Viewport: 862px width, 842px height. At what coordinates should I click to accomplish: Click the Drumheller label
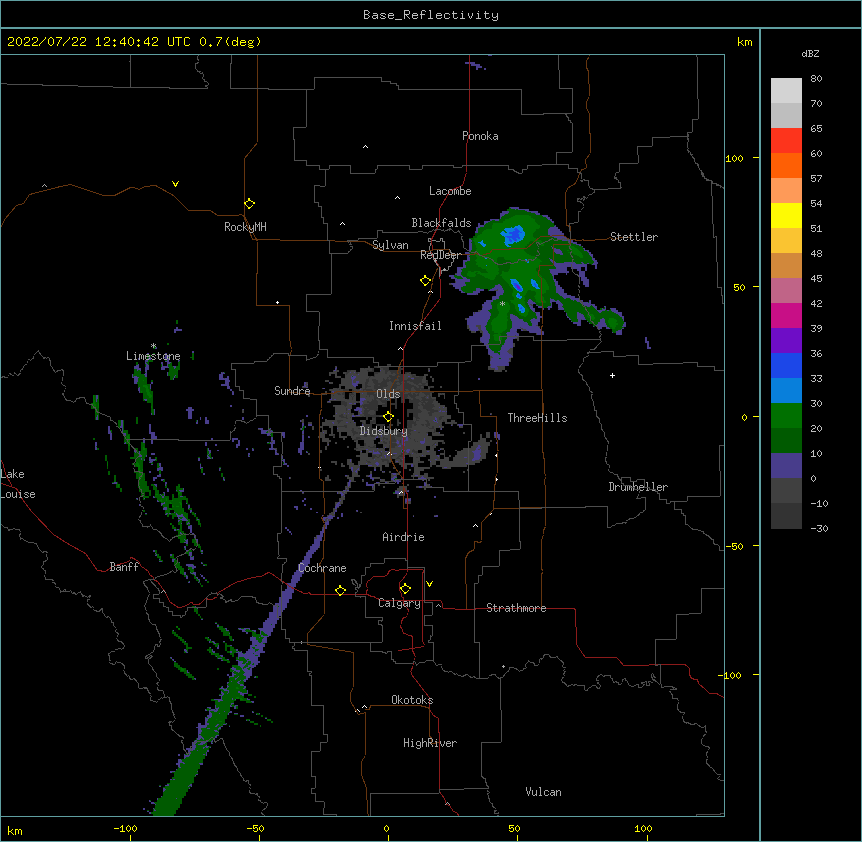click(638, 487)
